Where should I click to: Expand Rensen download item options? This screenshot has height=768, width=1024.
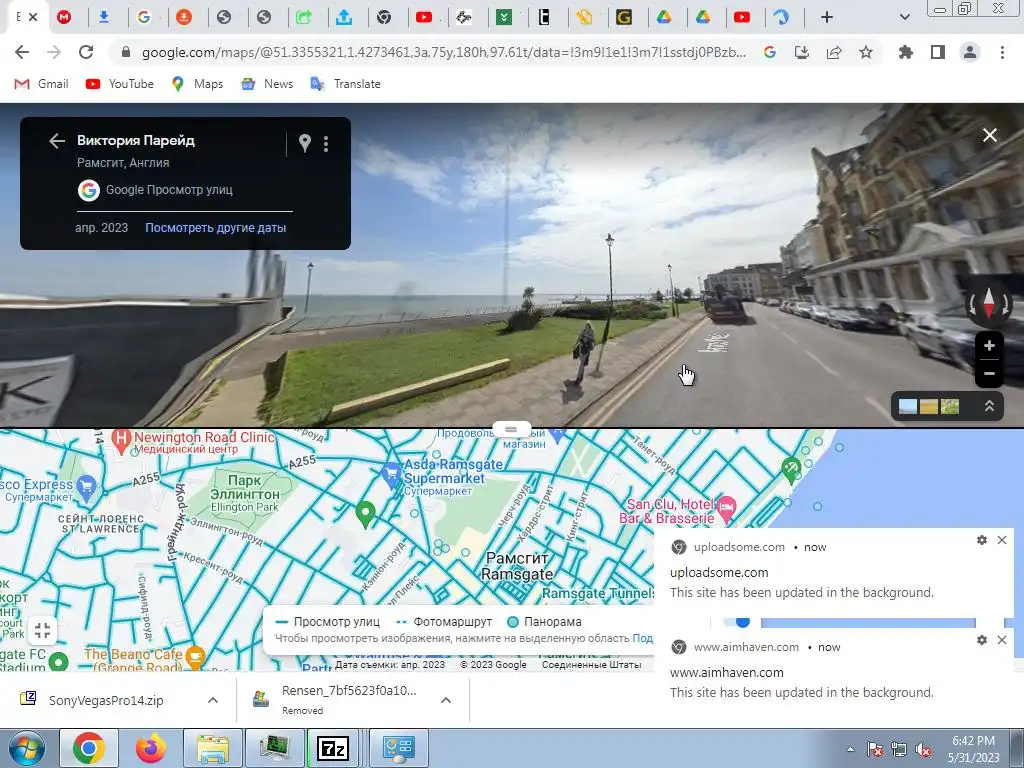coord(446,700)
